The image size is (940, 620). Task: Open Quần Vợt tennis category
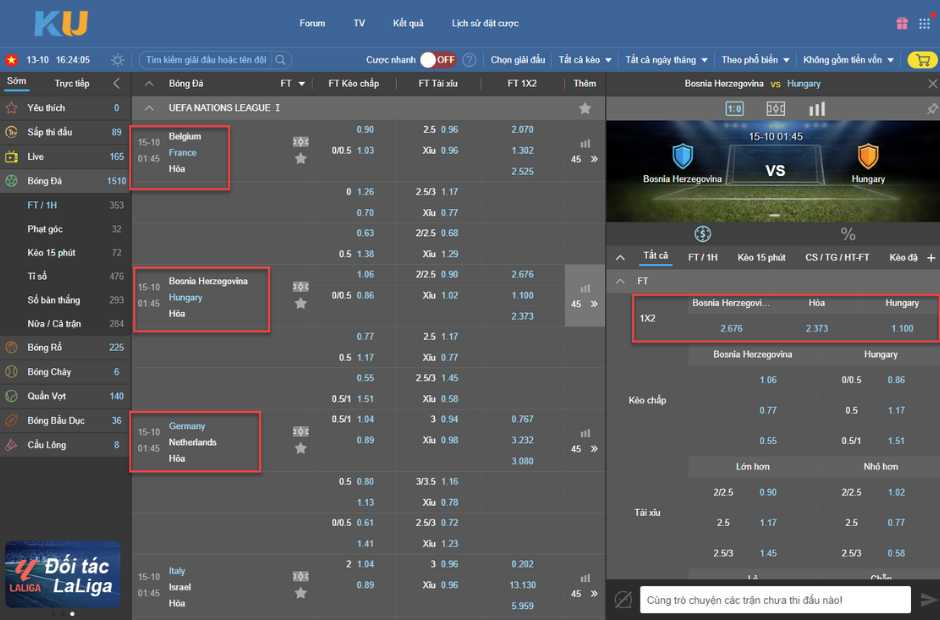[65, 396]
